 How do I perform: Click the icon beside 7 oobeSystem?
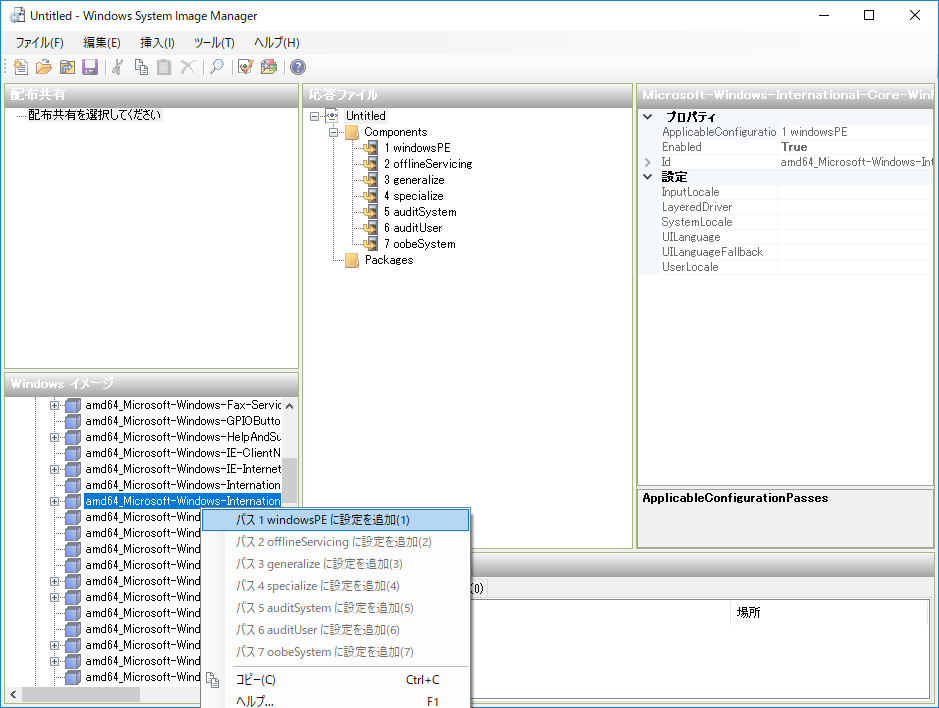pos(371,244)
